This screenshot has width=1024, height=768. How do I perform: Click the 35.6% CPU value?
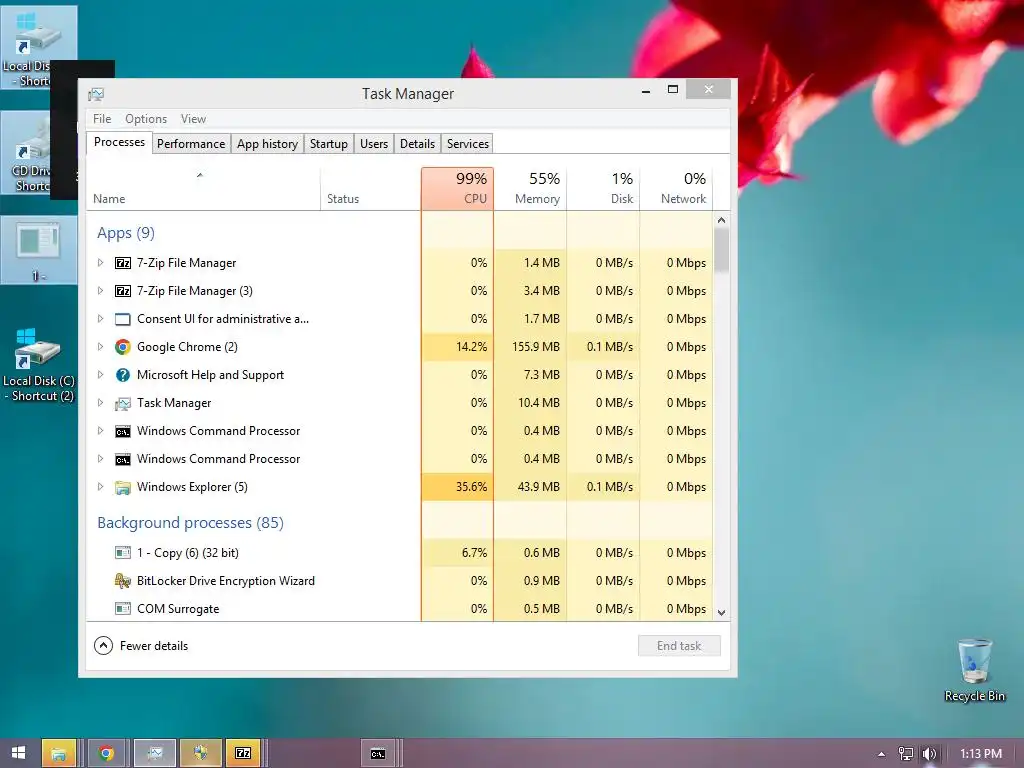472,487
